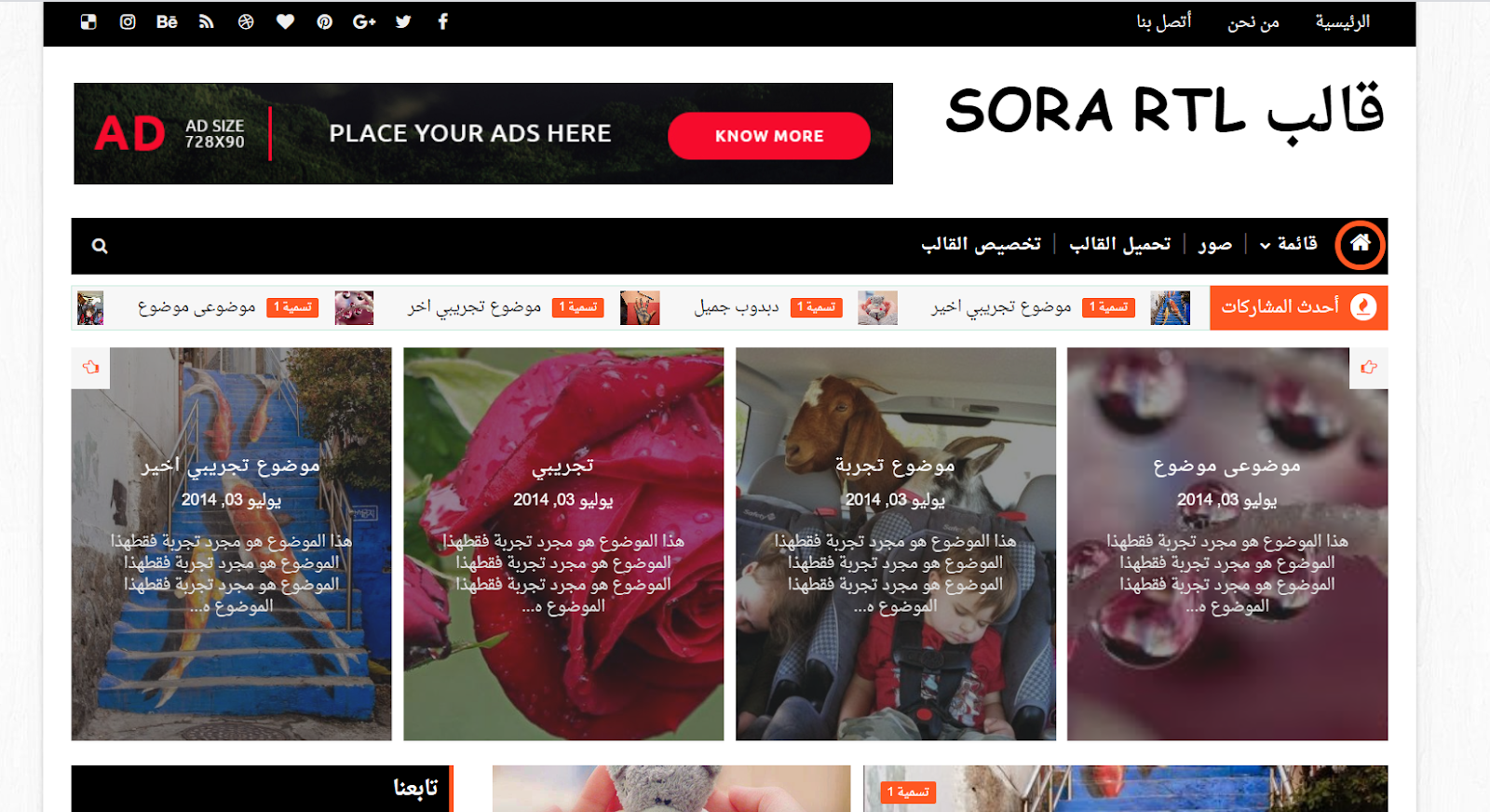Open the Facebook icon in top bar

(x=443, y=21)
